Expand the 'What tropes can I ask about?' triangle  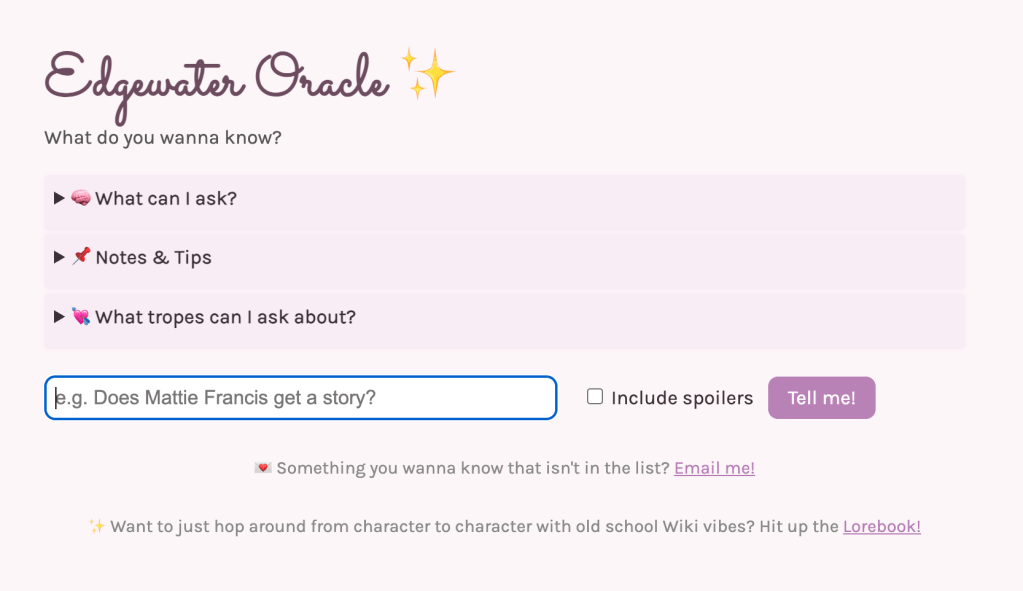59,317
